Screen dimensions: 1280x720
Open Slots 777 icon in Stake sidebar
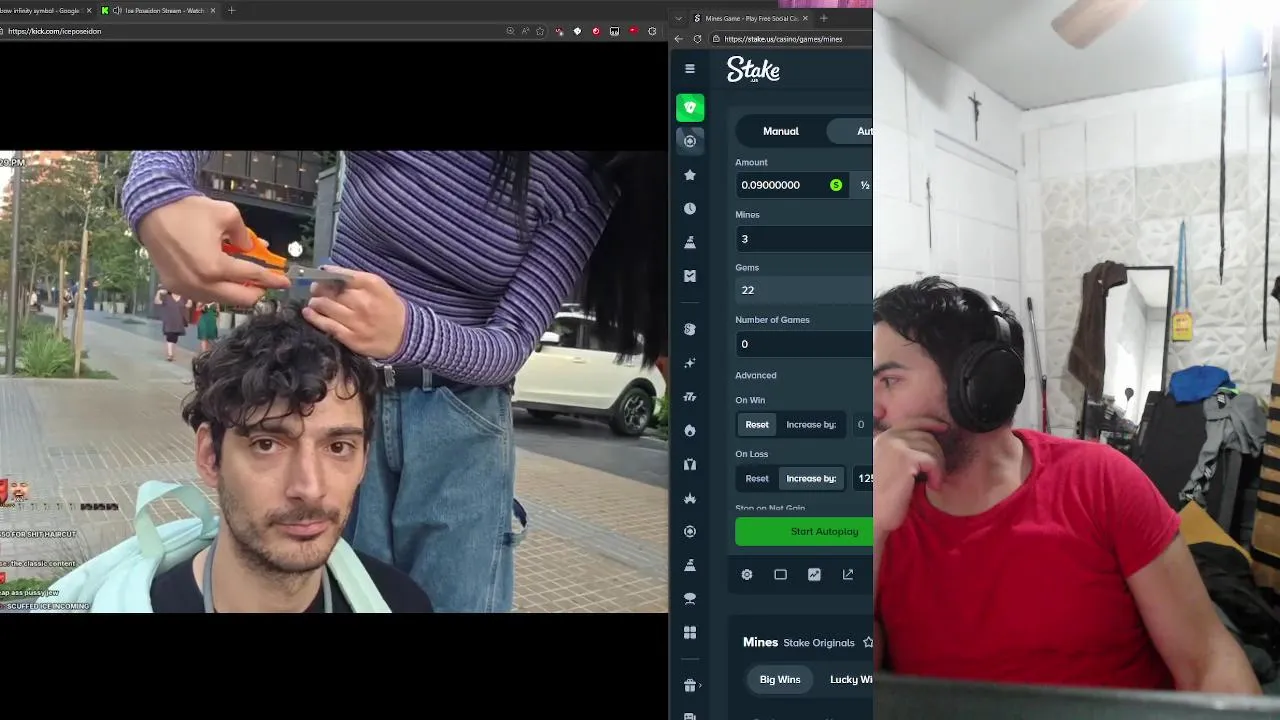coord(690,397)
